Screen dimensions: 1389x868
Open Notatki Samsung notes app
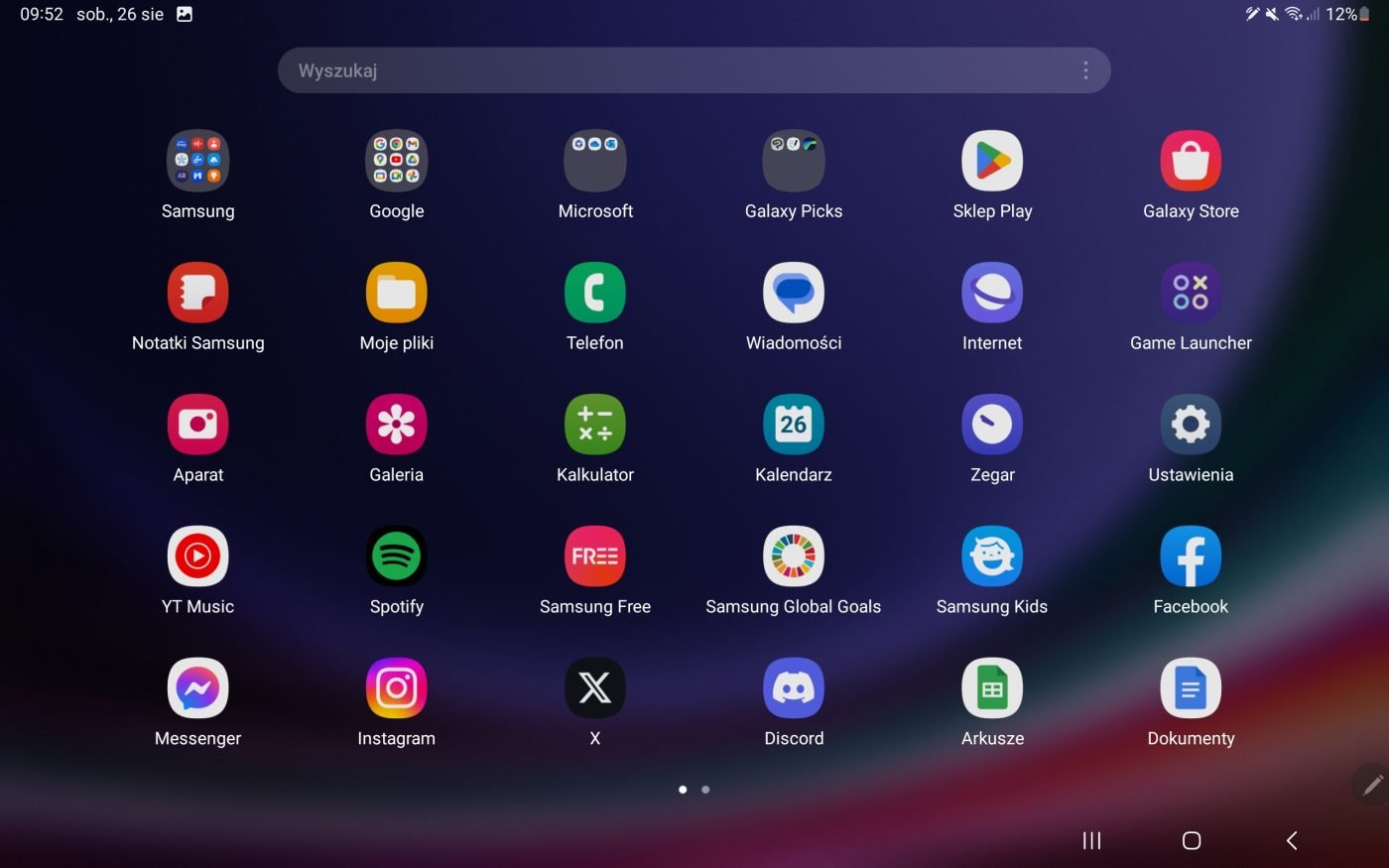197,293
